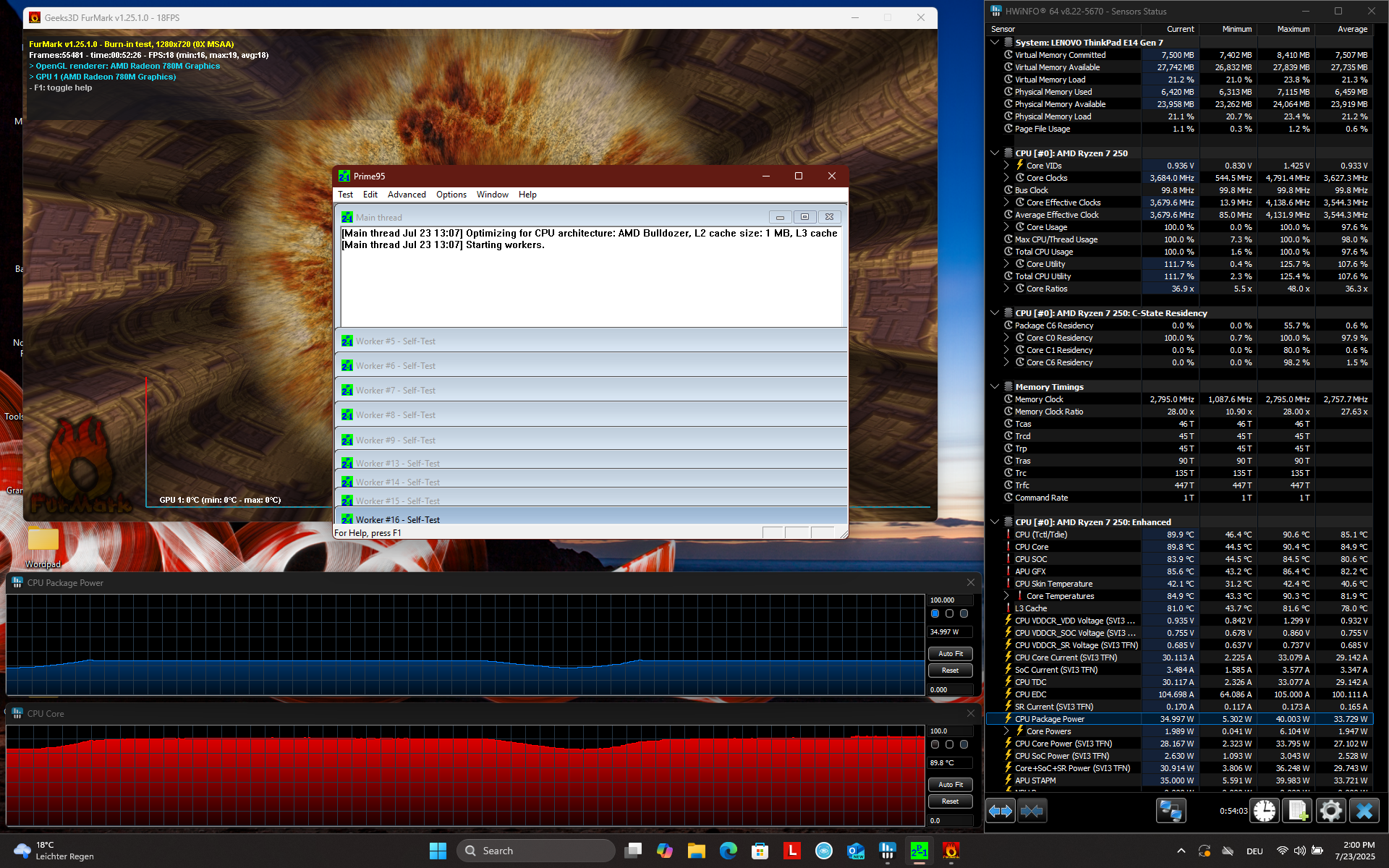Start logging with the sheet-plus icon
The height and width of the screenshot is (868, 1389).
1297,811
